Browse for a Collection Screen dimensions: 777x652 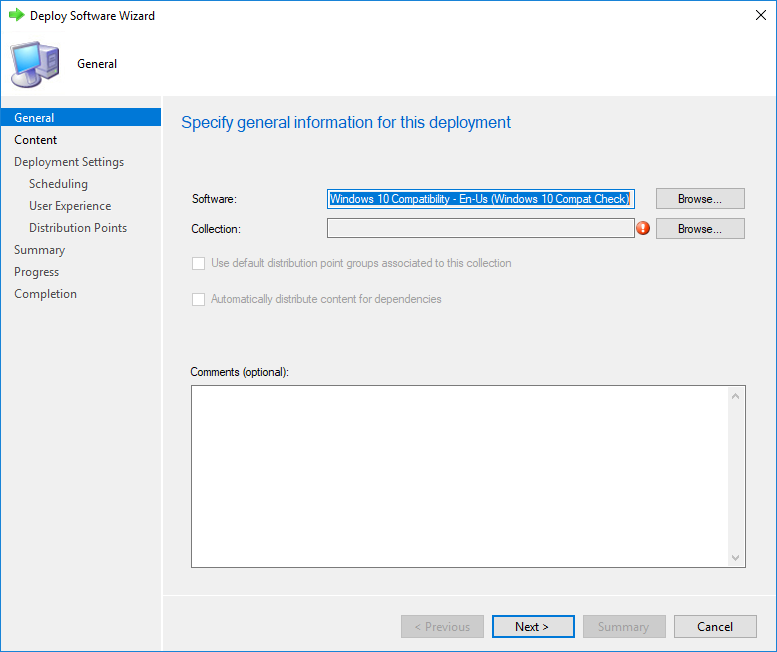(x=700, y=229)
